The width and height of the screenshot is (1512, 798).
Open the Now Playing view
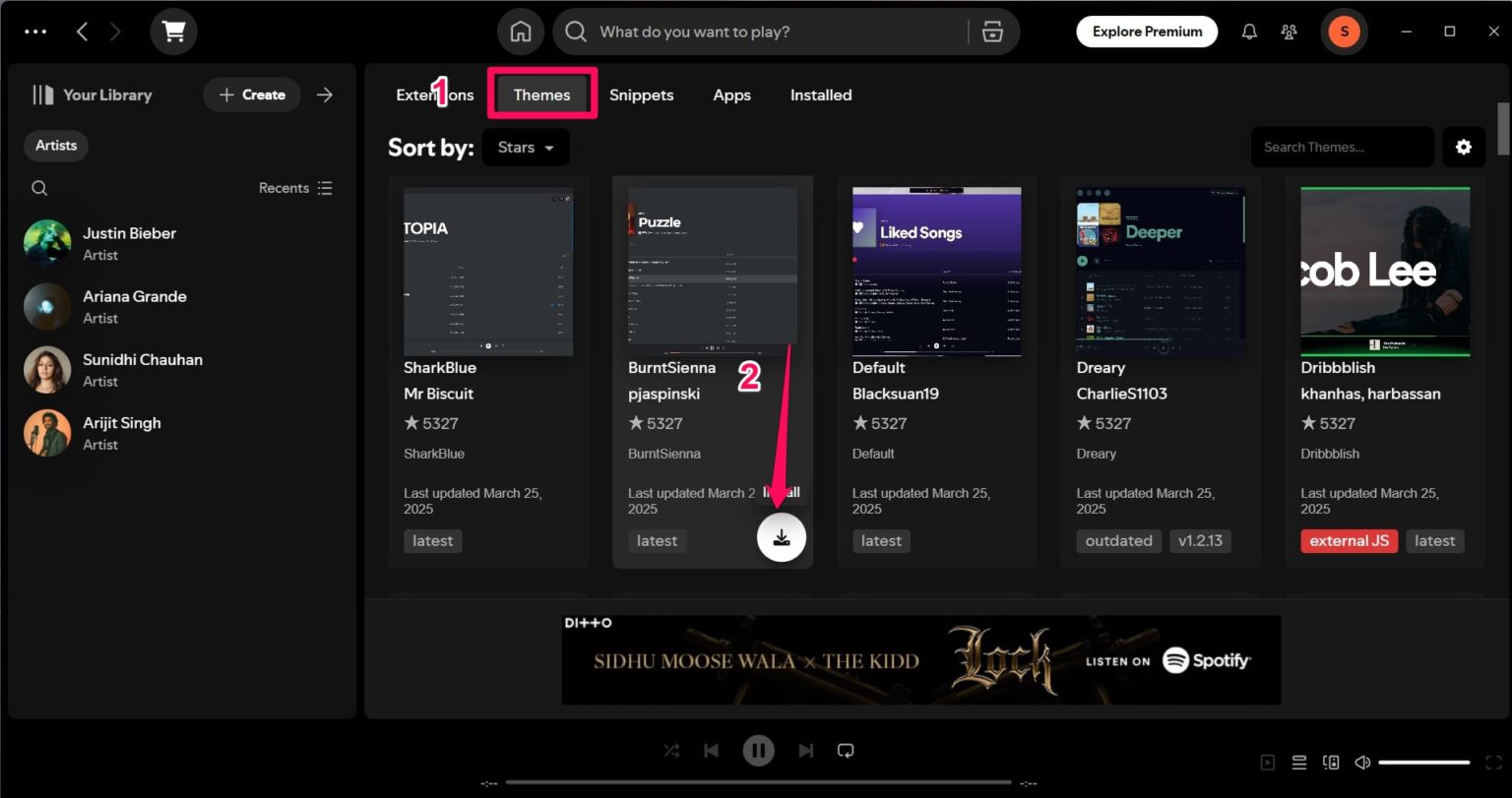tap(1269, 762)
